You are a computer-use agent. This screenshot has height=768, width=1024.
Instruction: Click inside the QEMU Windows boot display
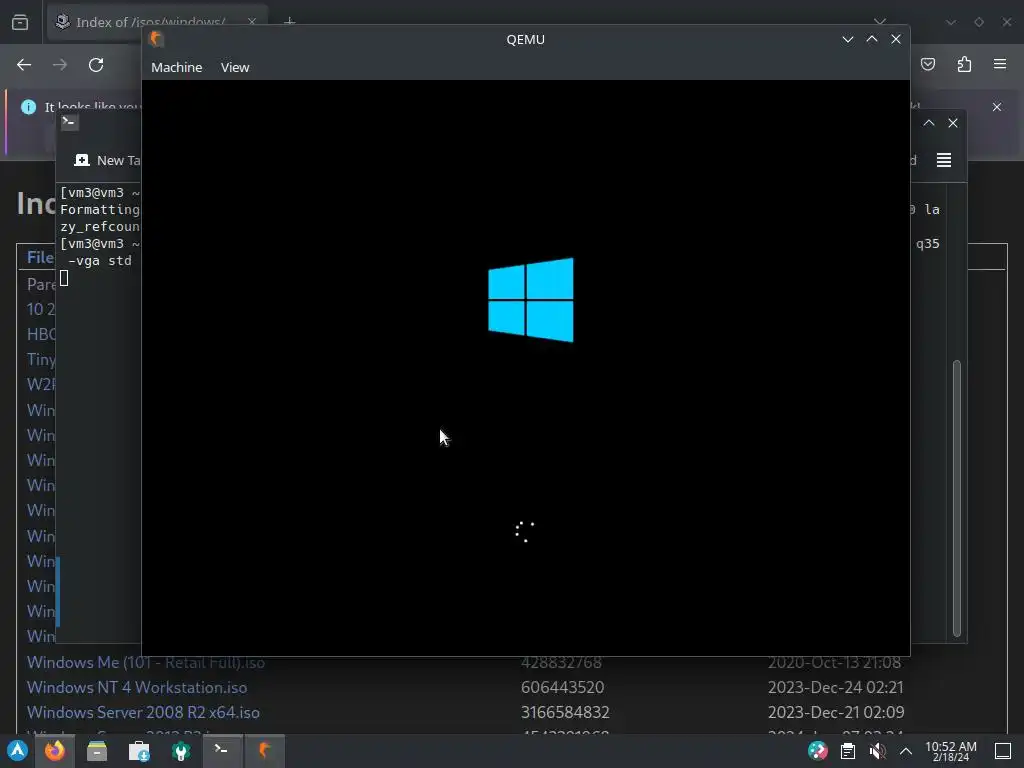pos(526,368)
